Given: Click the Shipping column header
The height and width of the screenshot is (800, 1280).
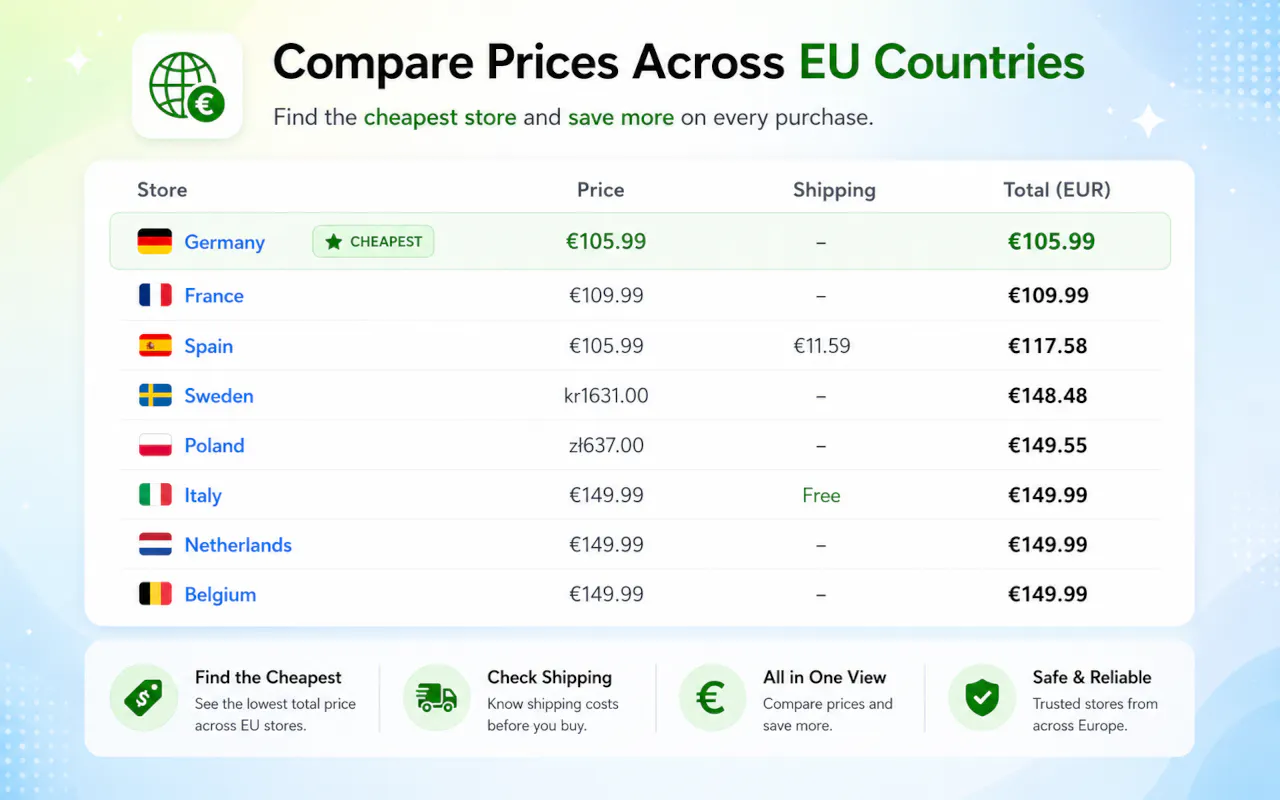Looking at the screenshot, I should coord(834,190).
